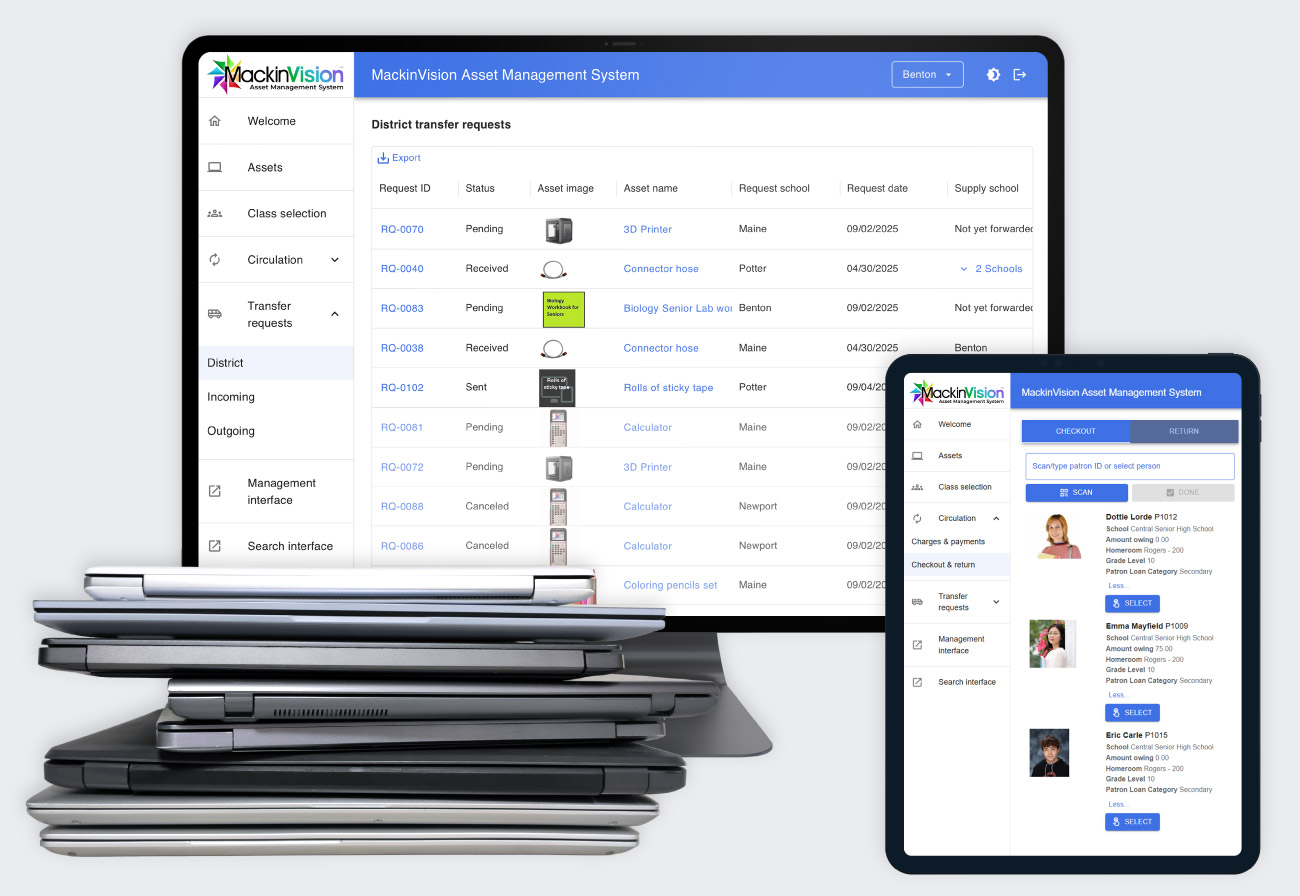Open the Incoming transfer requests menu item

pos(276,397)
